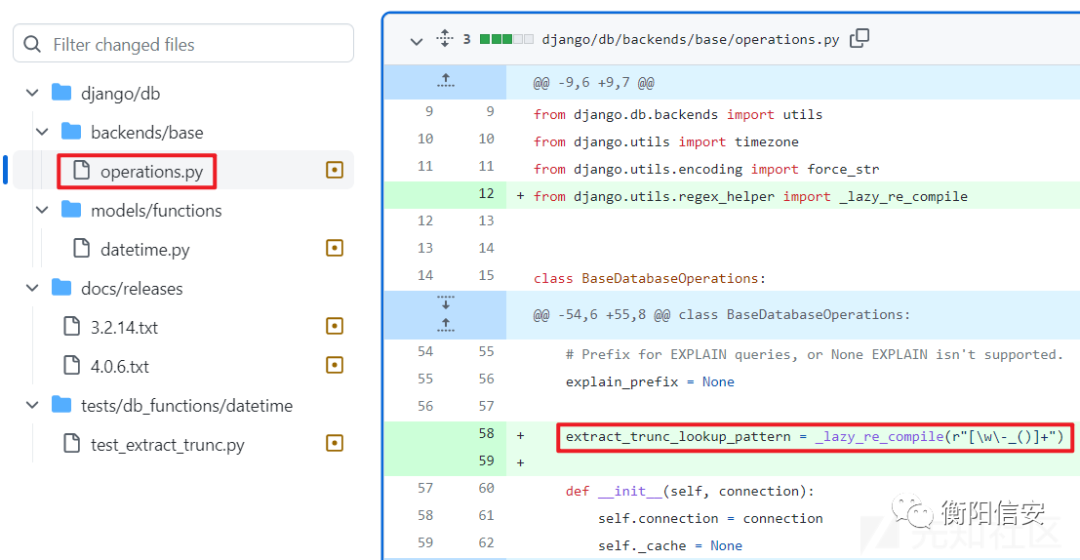The width and height of the screenshot is (1080, 560).
Task: Click the code 'explain_prefix = None'
Action: 650,382
